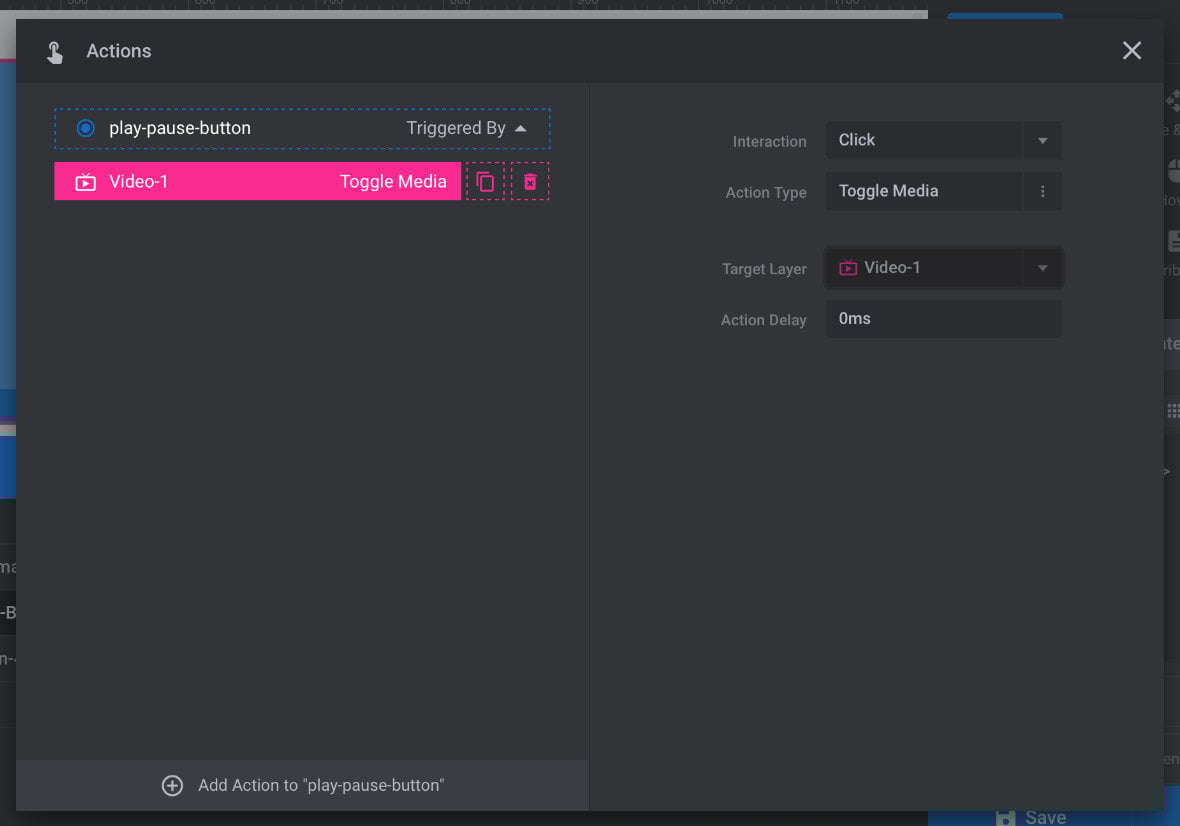Viewport: 1180px width, 826px height.
Task: Click the Target Layer dropdown arrow
Action: point(1042,269)
